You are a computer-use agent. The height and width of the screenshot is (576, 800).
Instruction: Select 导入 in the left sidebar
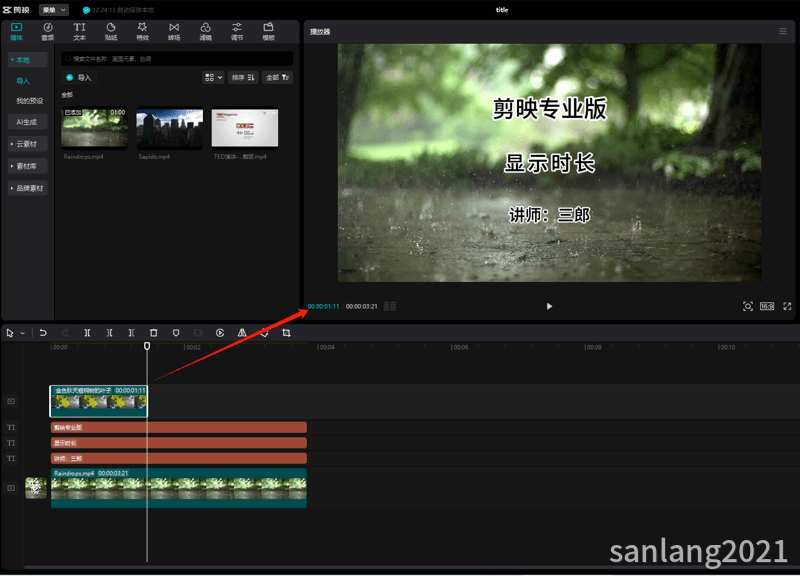click(23, 81)
